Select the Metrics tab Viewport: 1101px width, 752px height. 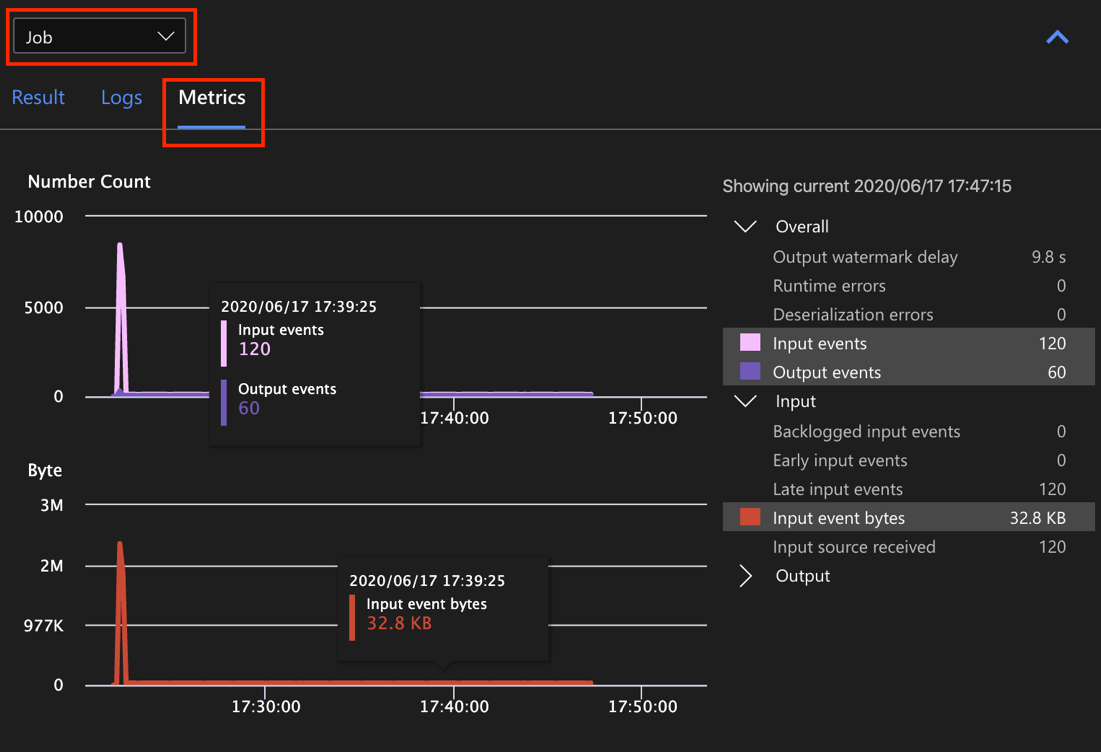click(213, 97)
